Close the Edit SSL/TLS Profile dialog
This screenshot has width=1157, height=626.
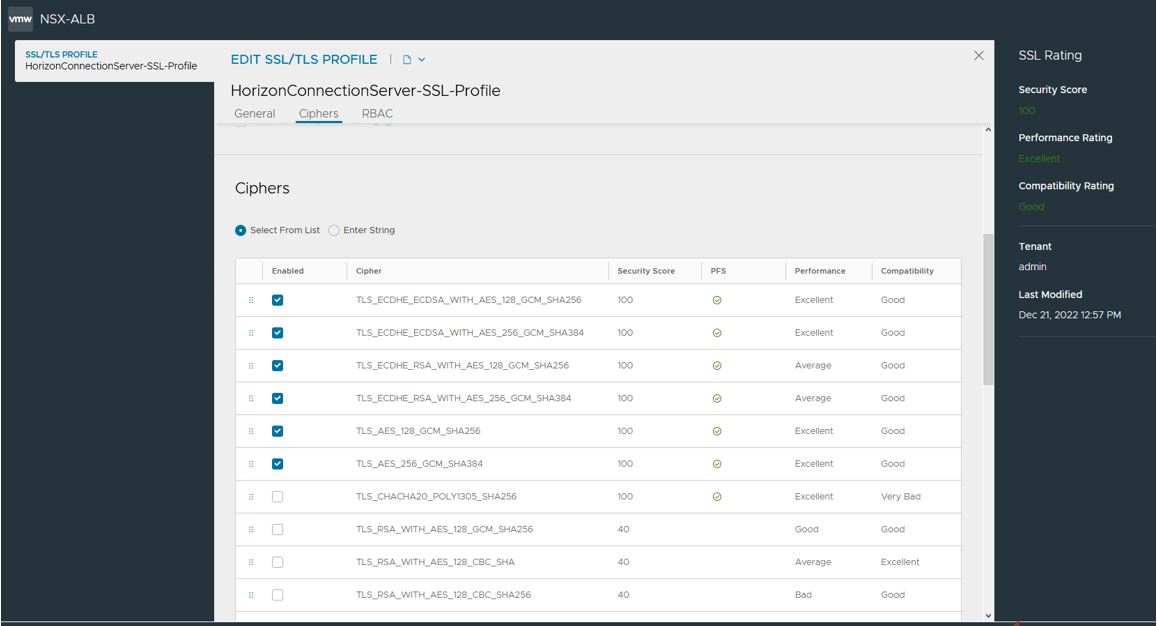click(x=978, y=55)
